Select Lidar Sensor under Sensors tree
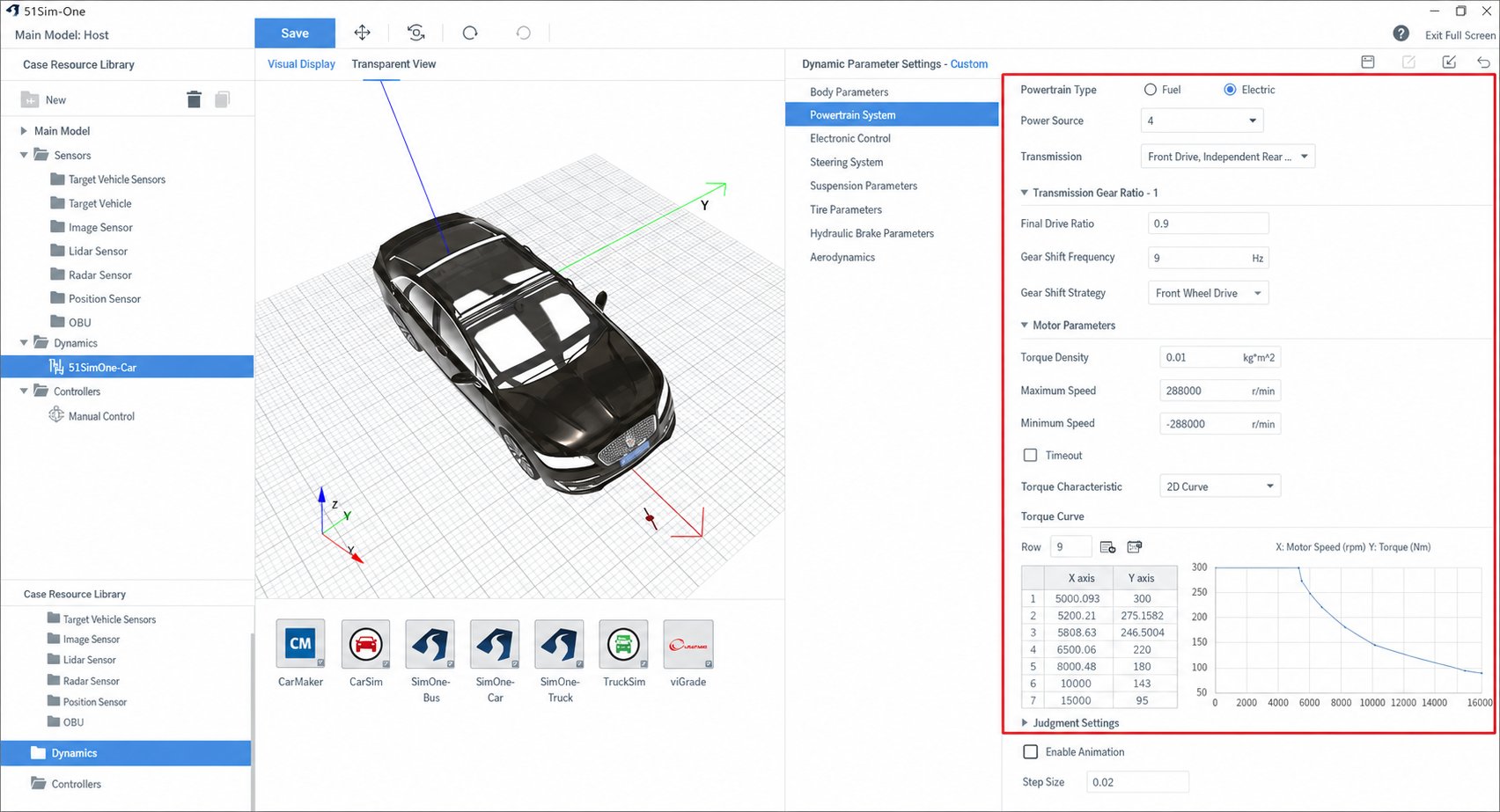 coord(98,252)
